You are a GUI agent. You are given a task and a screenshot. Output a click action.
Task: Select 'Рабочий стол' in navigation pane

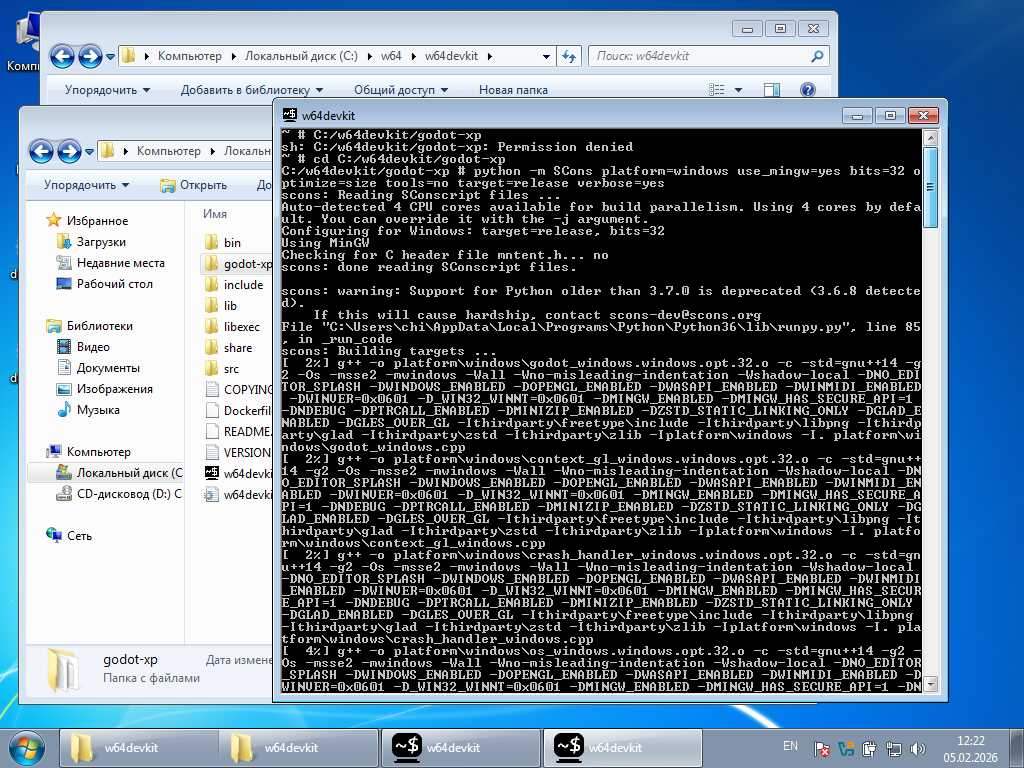coord(115,283)
